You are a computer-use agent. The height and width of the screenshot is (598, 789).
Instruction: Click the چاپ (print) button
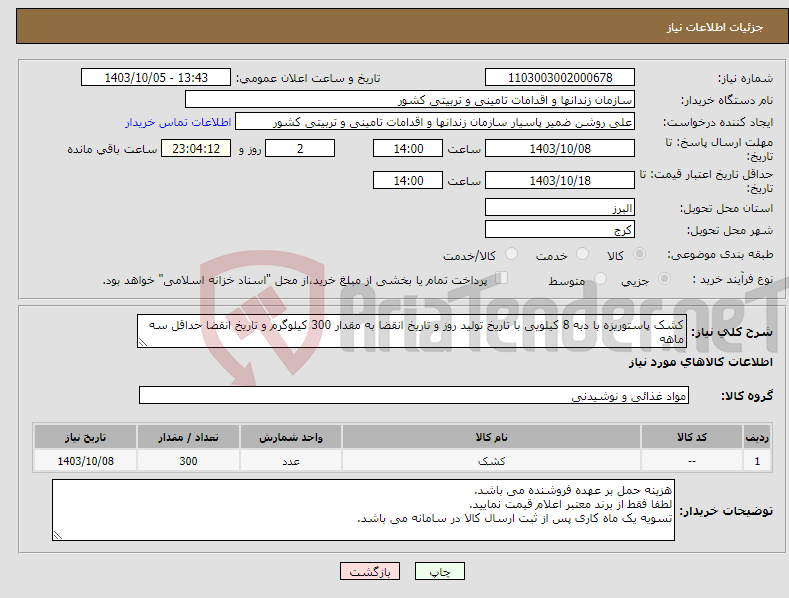(x=439, y=571)
